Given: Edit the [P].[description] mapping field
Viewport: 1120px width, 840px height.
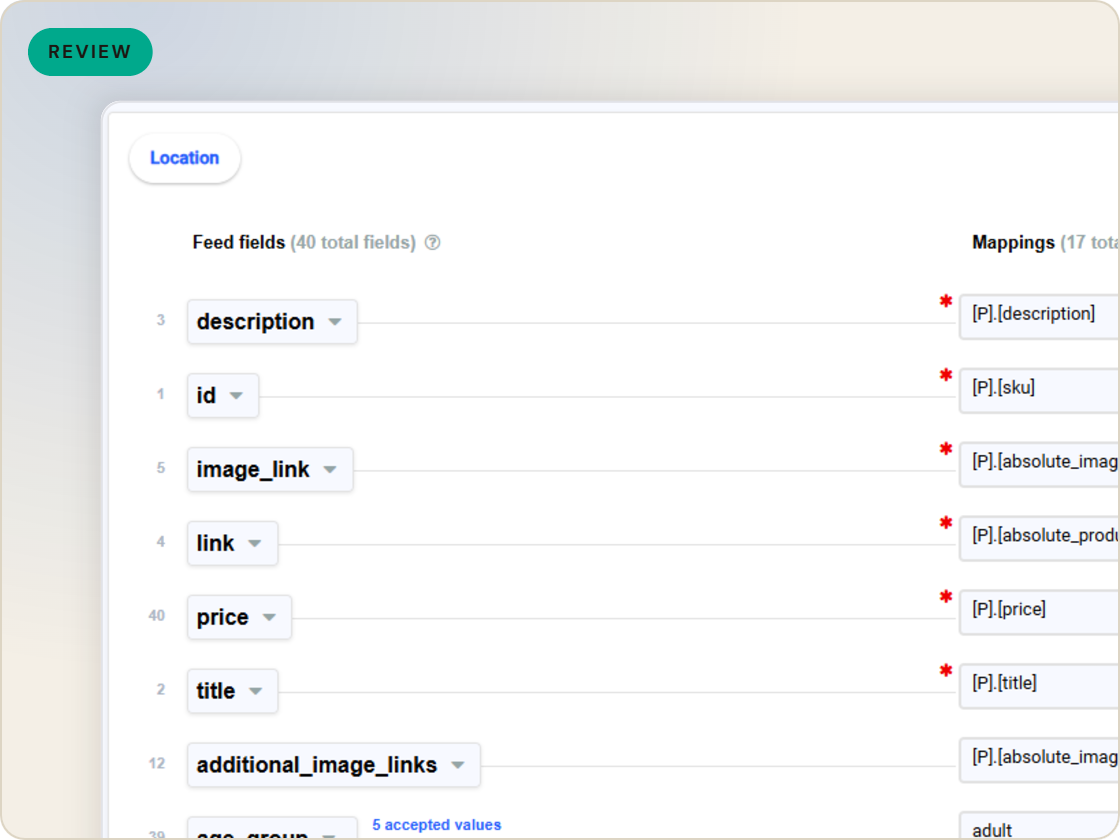Looking at the screenshot, I should pos(1039,316).
